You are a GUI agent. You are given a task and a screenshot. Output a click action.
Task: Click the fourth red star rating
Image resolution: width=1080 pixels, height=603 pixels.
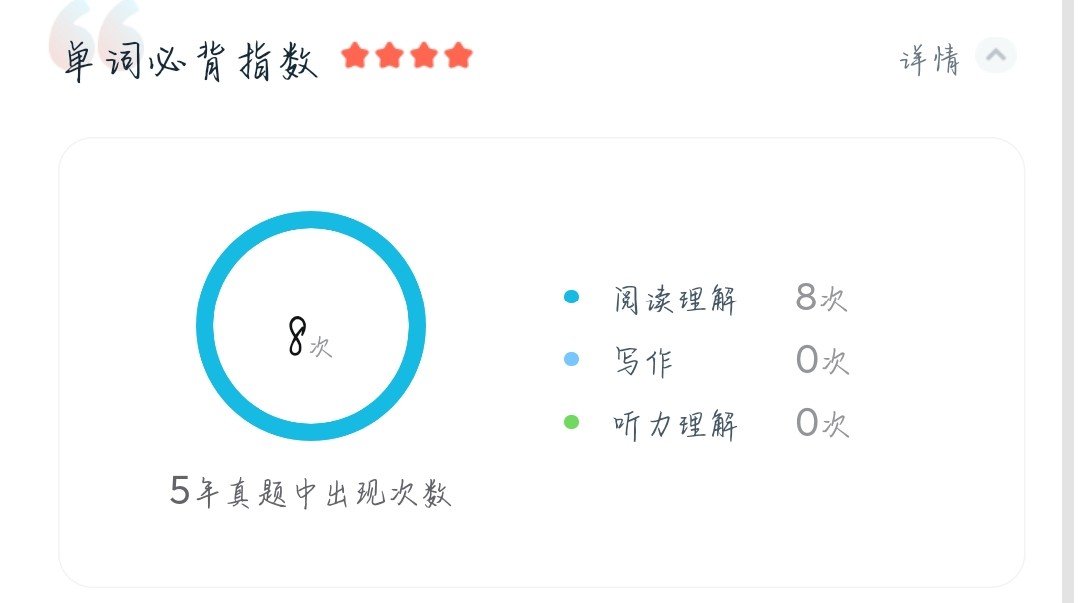coord(458,55)
